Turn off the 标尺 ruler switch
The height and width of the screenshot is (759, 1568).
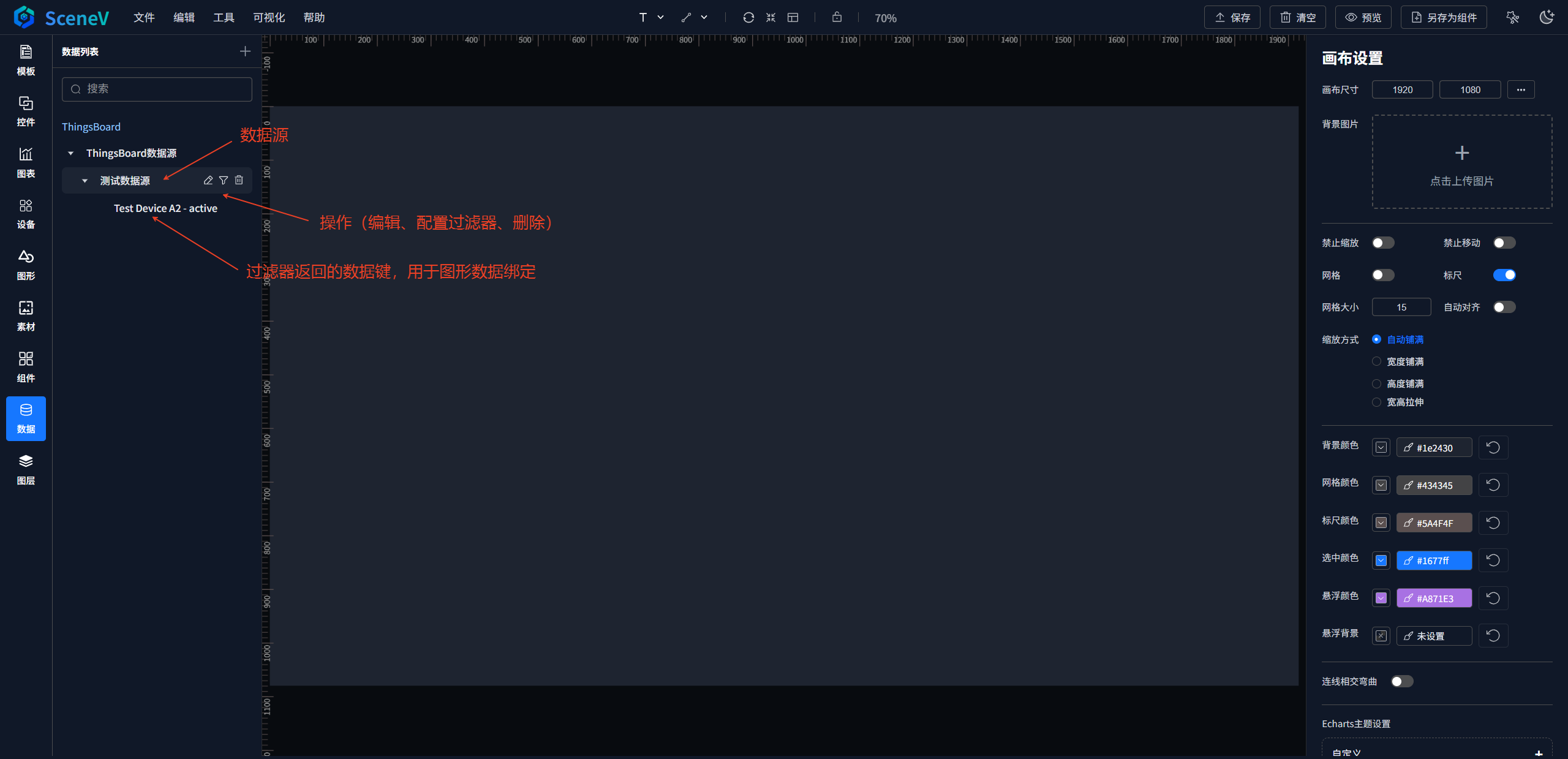click(x=1504, y=275)
